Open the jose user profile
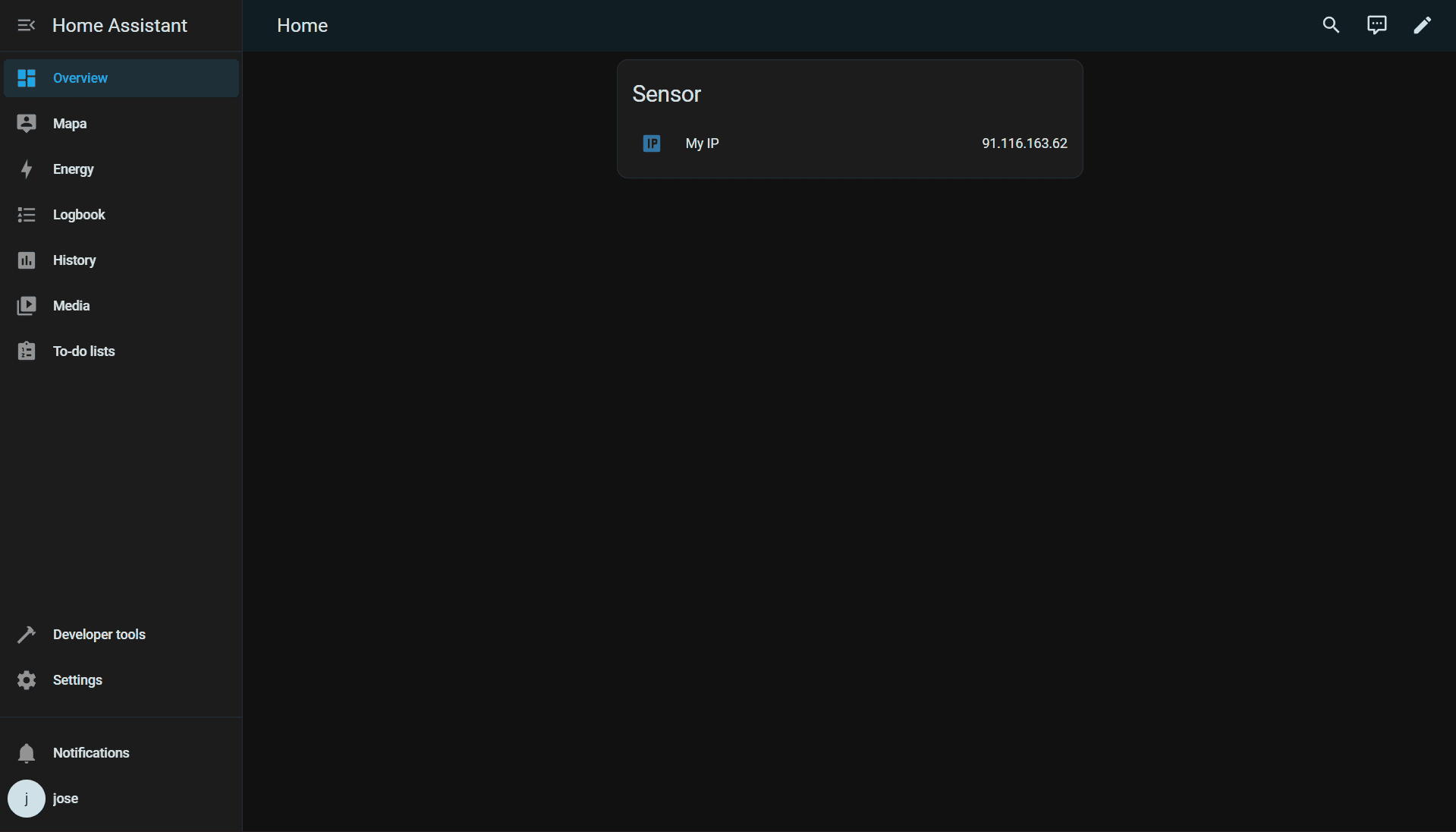Screen dimensions: 1456x832 66,799
